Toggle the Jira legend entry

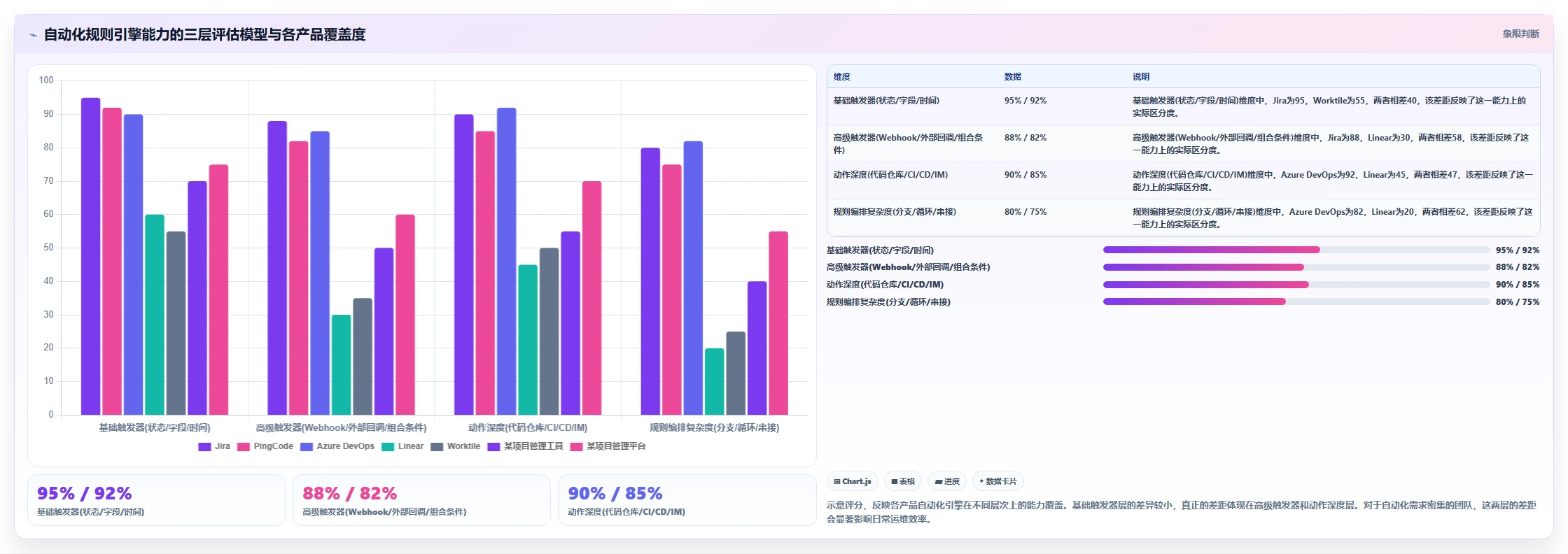pos(214,446)
